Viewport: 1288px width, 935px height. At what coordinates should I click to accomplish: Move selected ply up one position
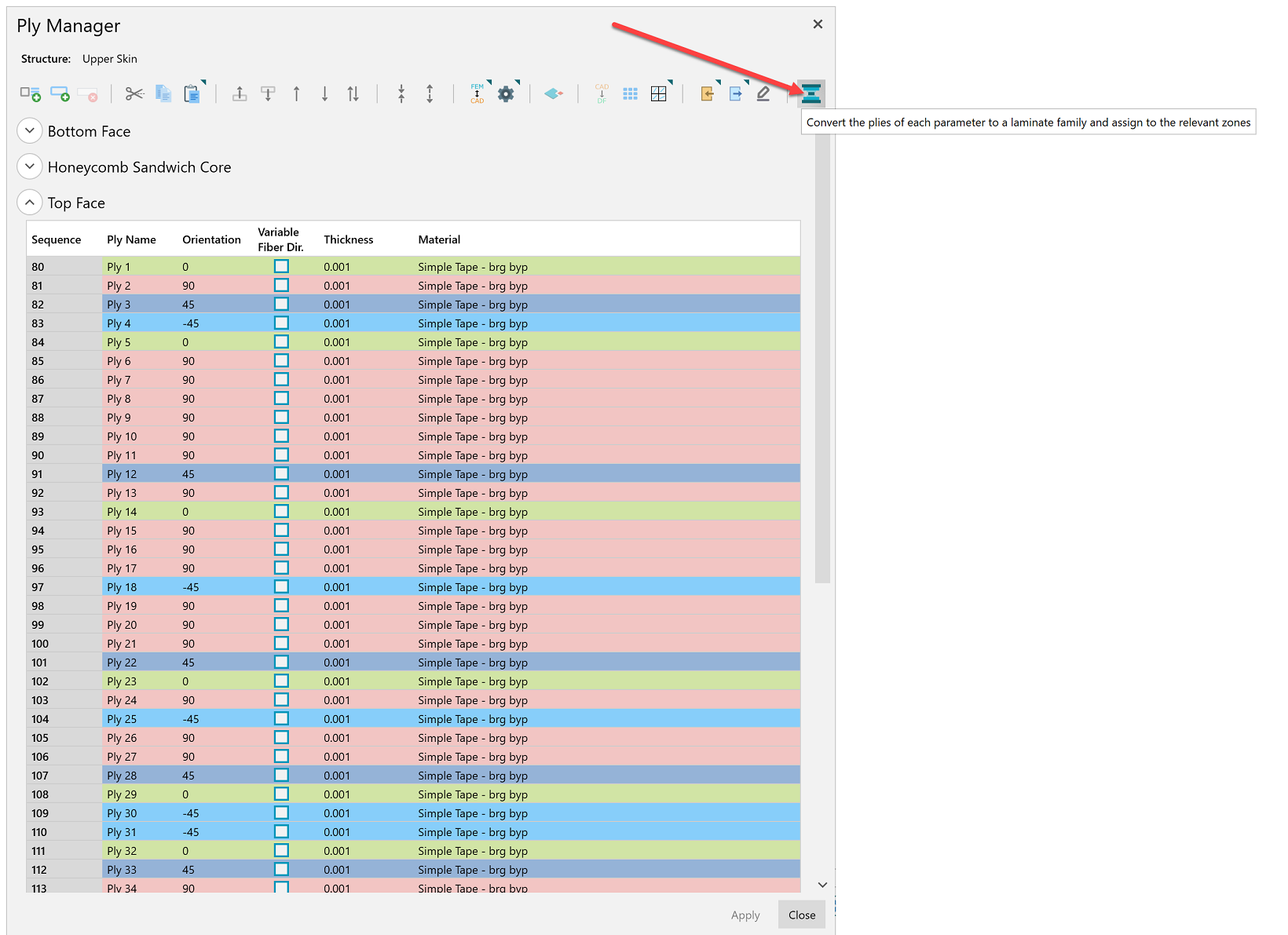coord(296,94)
